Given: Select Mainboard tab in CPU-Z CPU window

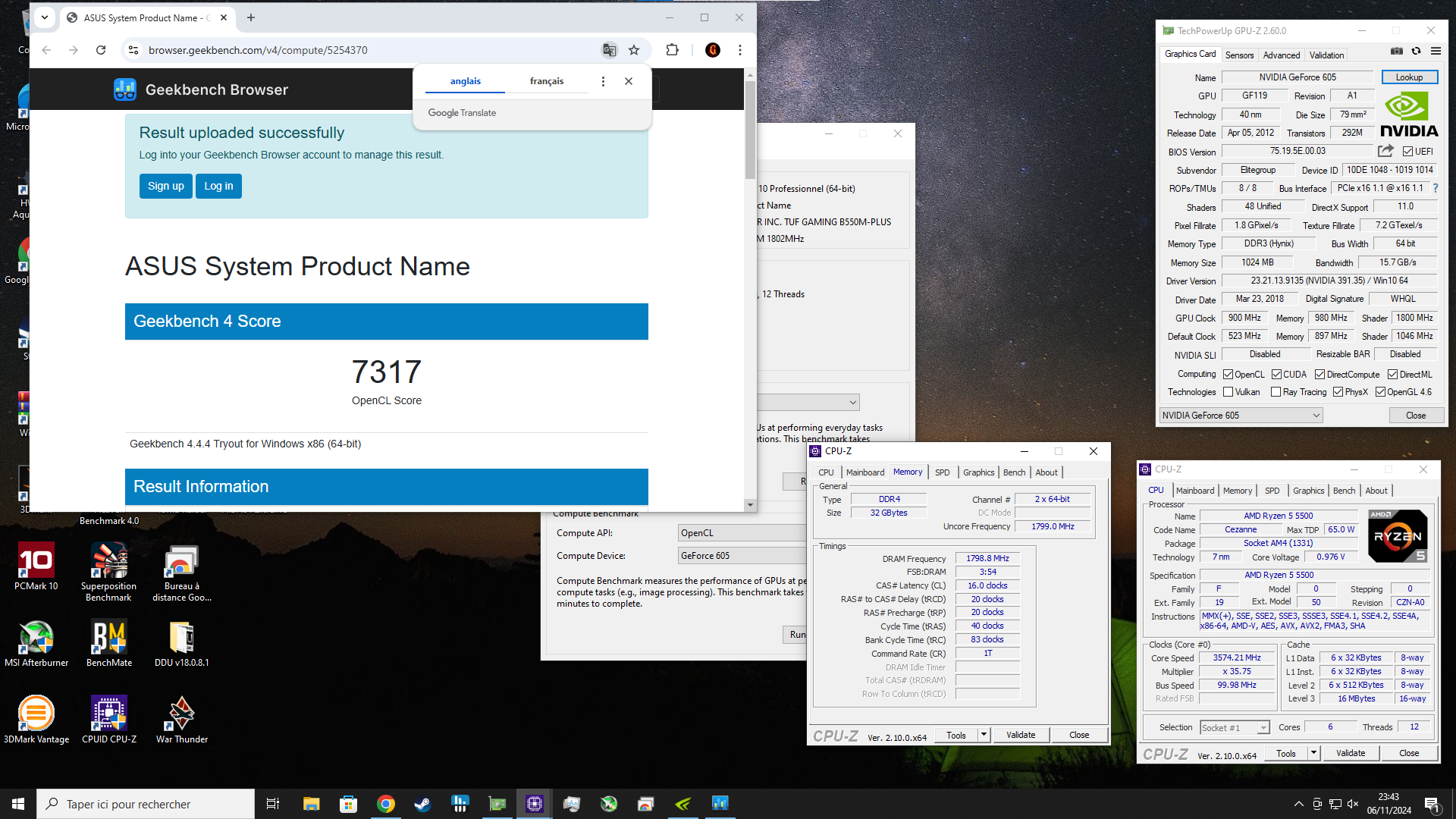Looking at the screenshot, I should tap(1195, 491).
